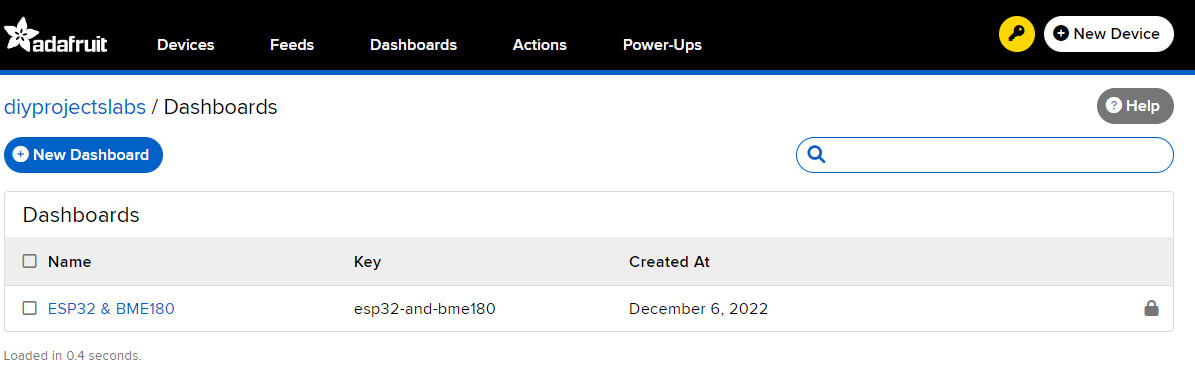Toggle the select-all checkbox beside Name
This screenshot has width=1195, height=383.
click(x=30, y=261)
